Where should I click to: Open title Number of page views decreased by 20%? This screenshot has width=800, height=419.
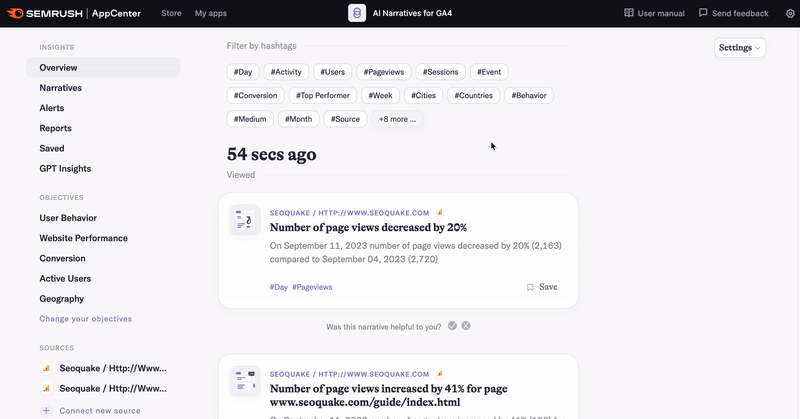368,227
